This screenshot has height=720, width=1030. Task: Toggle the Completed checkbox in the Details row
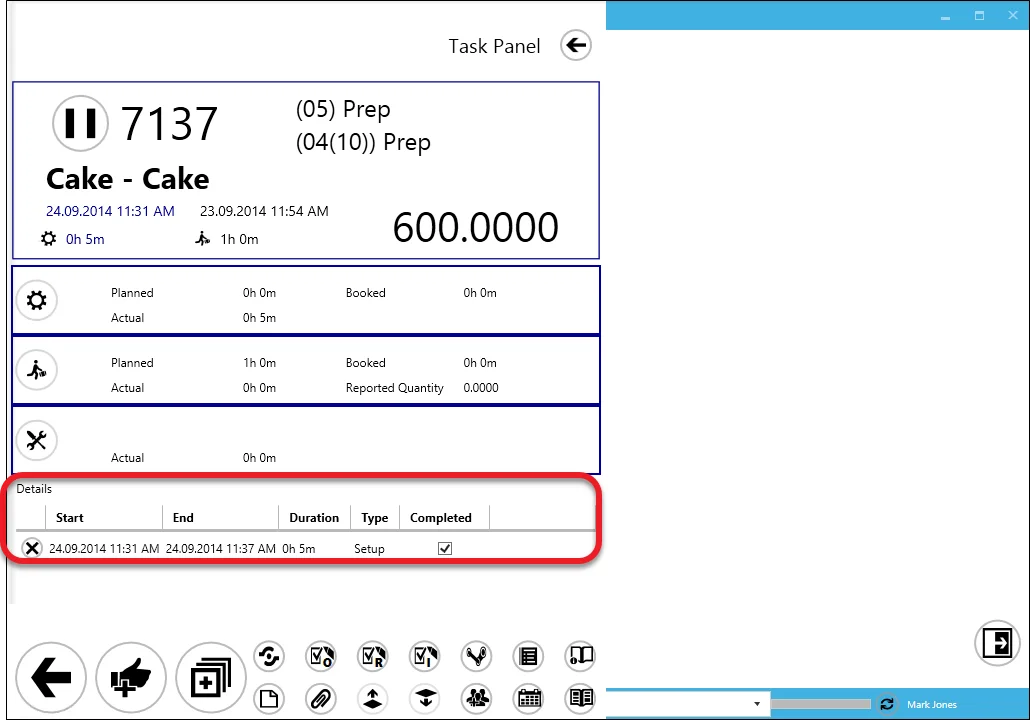point(444,548)
